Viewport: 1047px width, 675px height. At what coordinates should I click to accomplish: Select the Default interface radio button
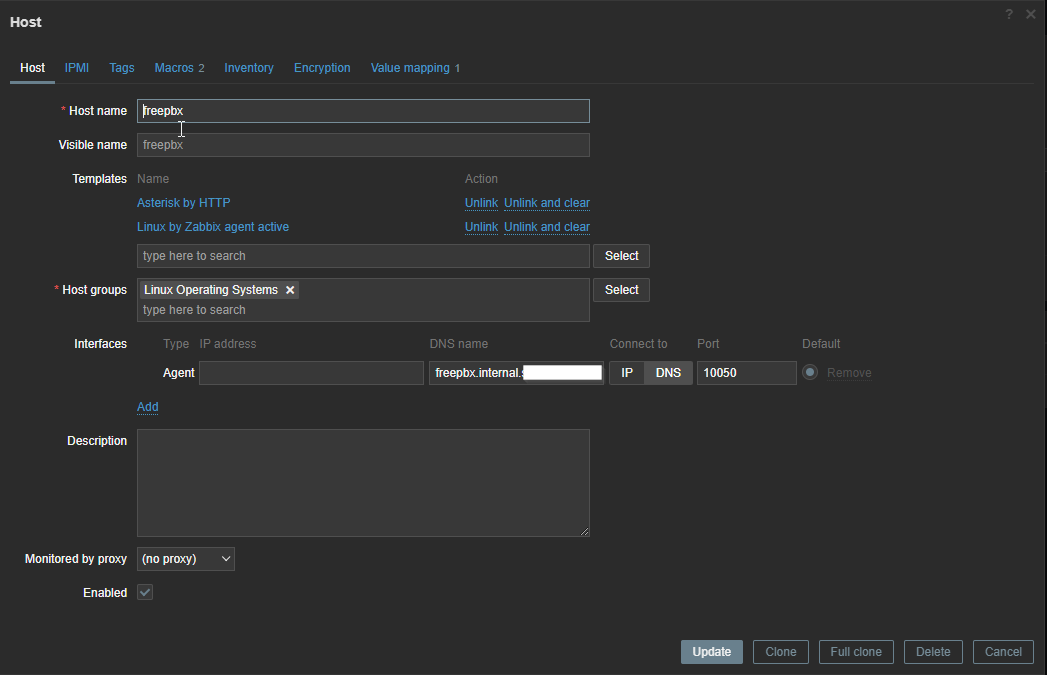[x=810, y=373]
